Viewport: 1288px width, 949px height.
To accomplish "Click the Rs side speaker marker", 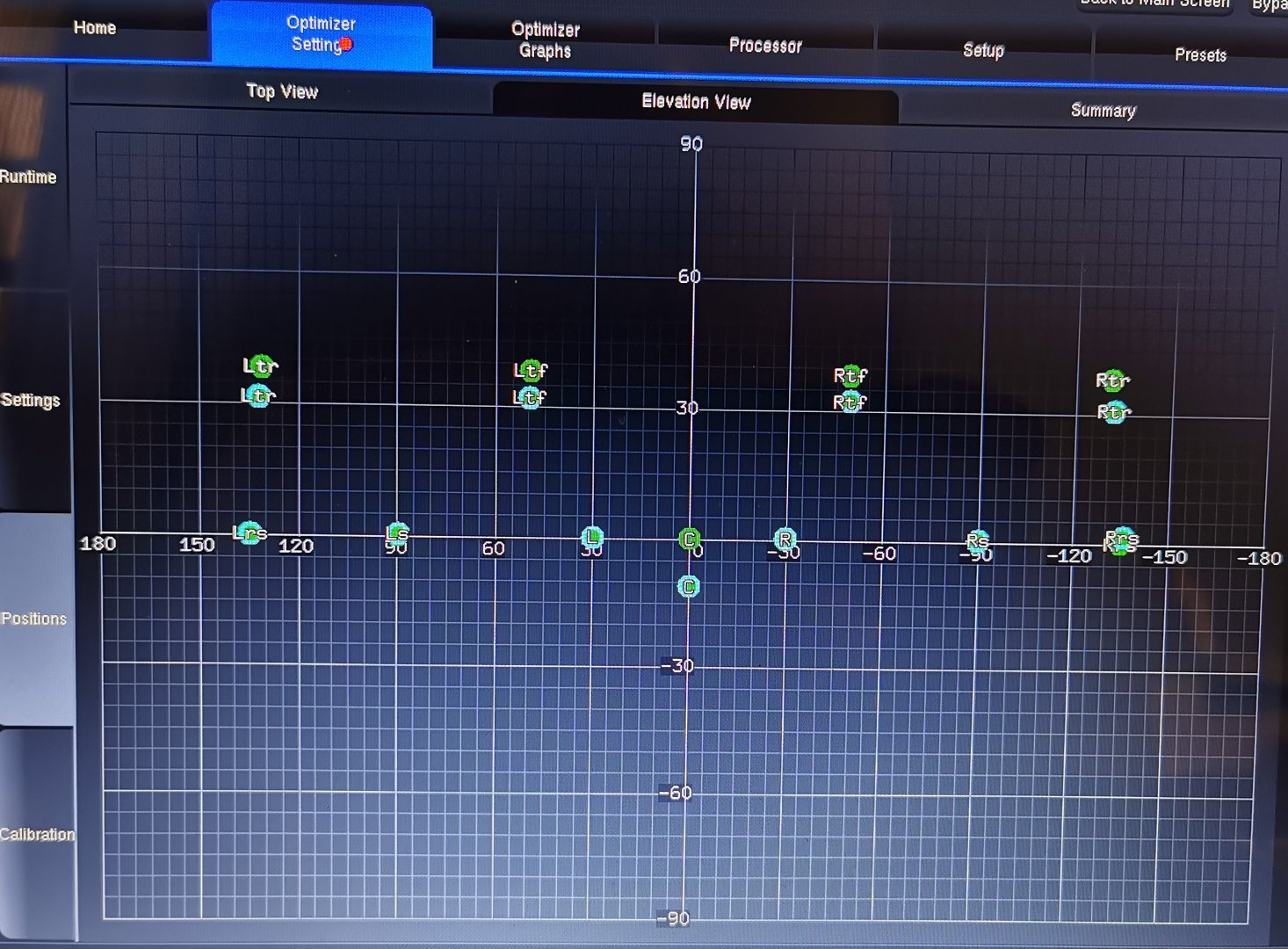I will [977, 540].
